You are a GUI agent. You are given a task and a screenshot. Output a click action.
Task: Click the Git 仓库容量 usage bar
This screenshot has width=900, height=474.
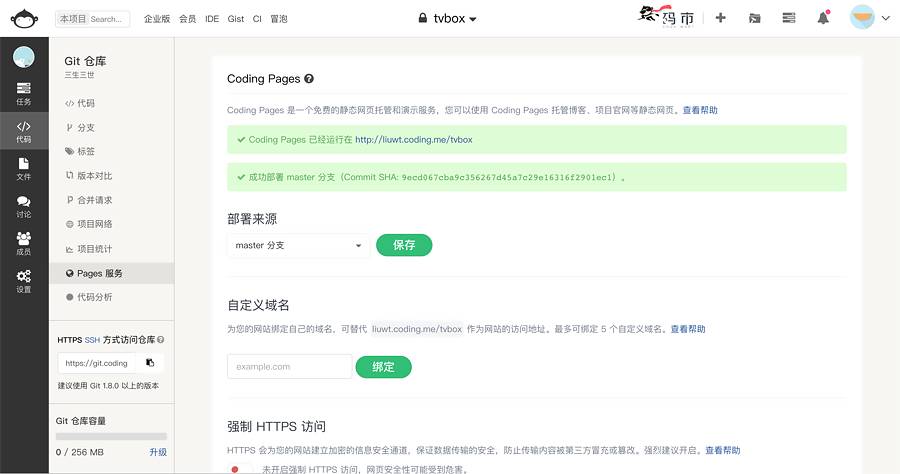111,437
